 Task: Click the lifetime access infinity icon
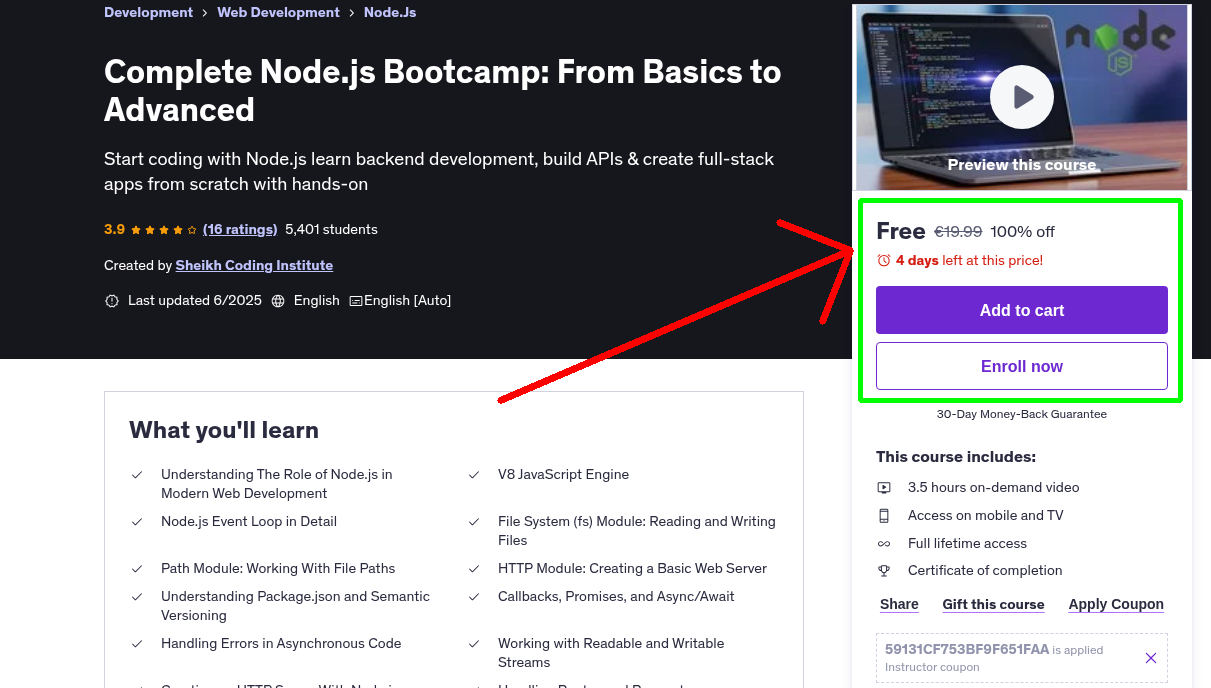pos(884,544)
